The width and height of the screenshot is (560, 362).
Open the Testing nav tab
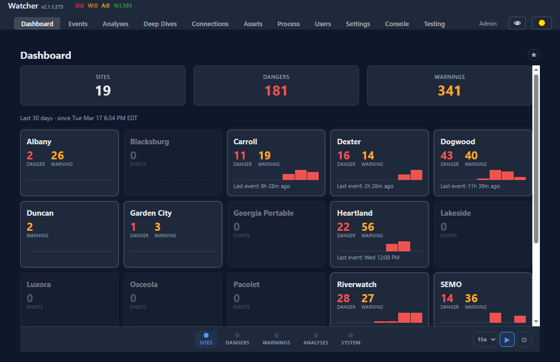(x=434, y=24)
